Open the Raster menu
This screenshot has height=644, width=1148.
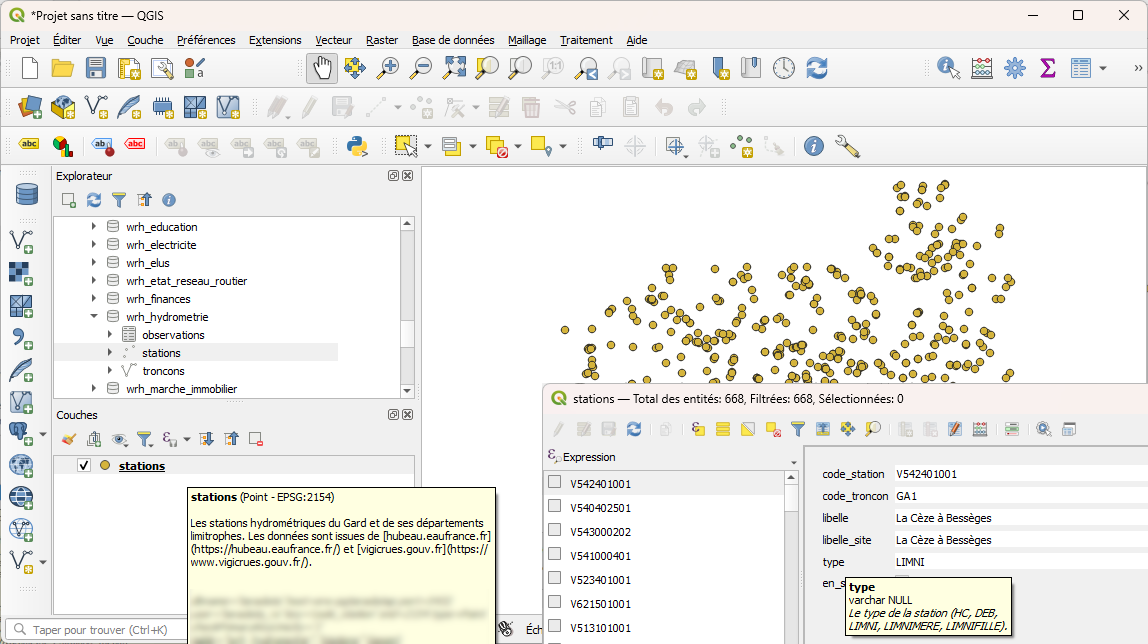pyautogui.click(x=381, y=40)
